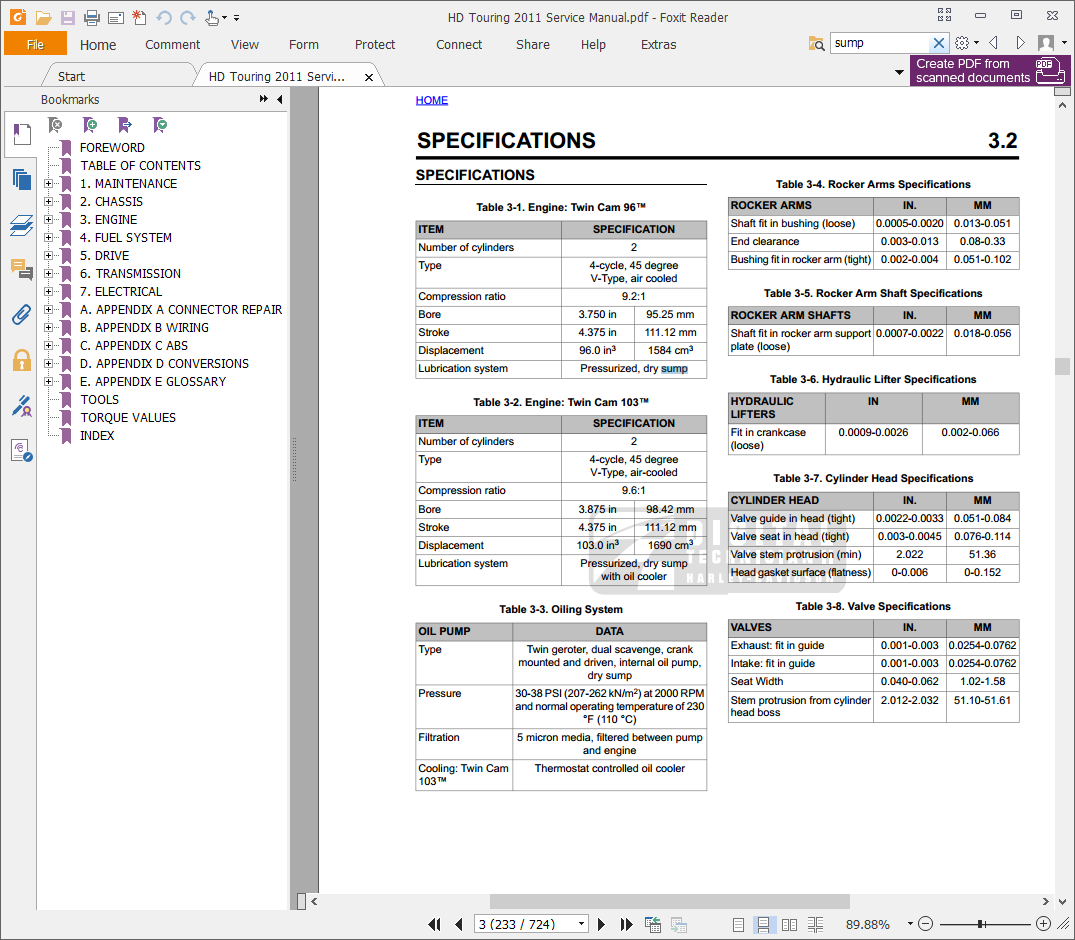This screenshot has width=1075, height=940.
Task: Go to the last page button
Action: pyautogui.click(x=626, y=924)
